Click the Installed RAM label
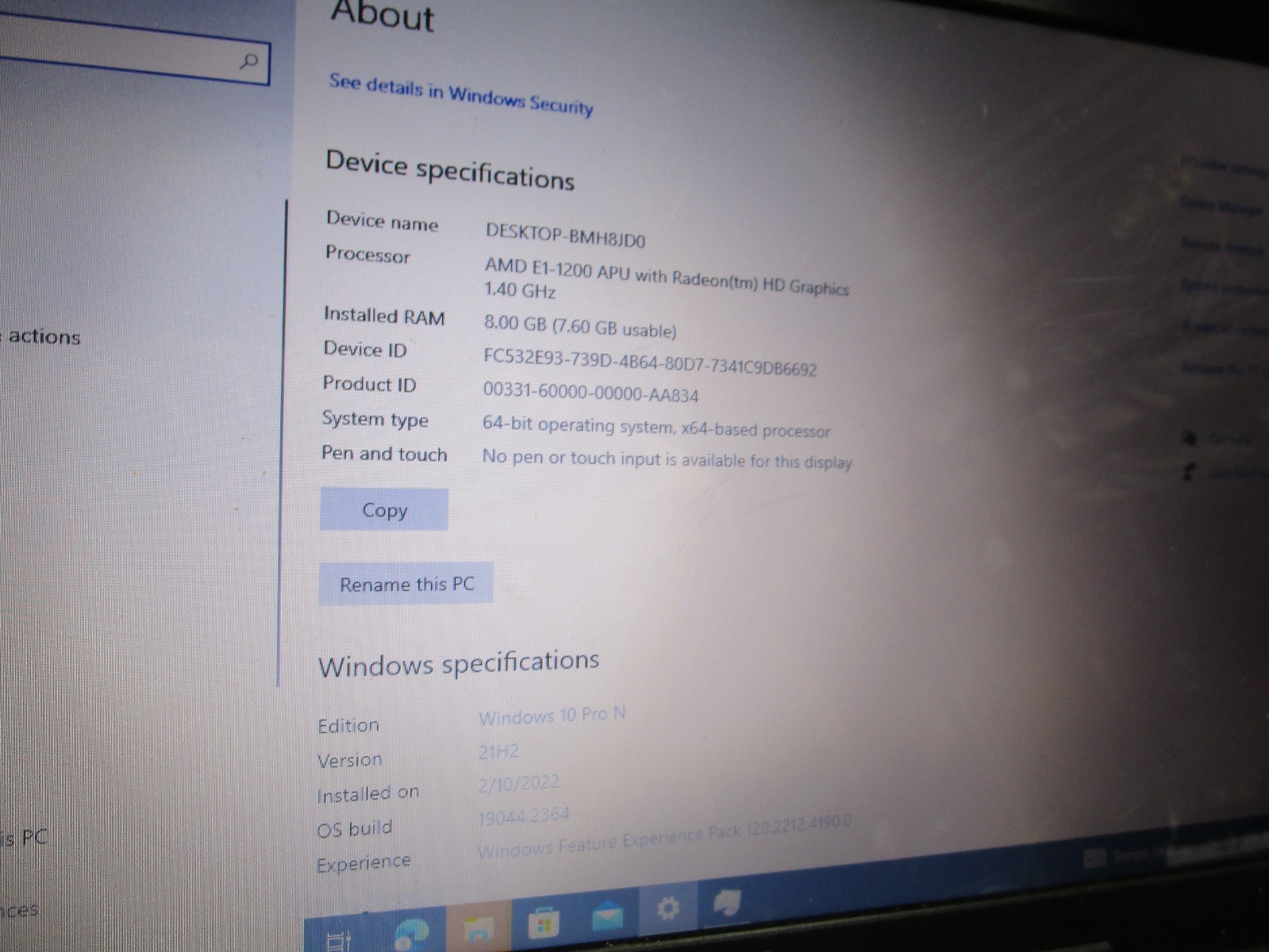 pyautogui.click(x=384, y=316)
